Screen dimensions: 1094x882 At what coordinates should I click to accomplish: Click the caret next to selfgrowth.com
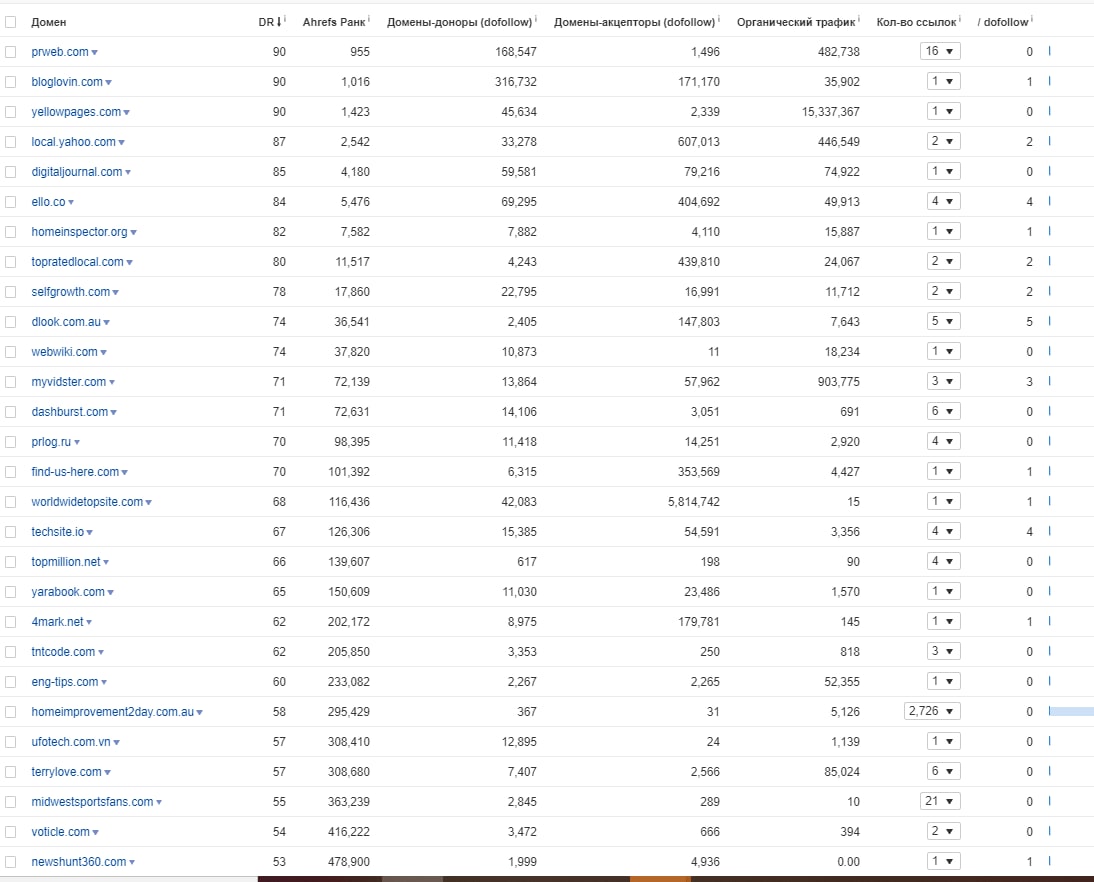(116, 292)
